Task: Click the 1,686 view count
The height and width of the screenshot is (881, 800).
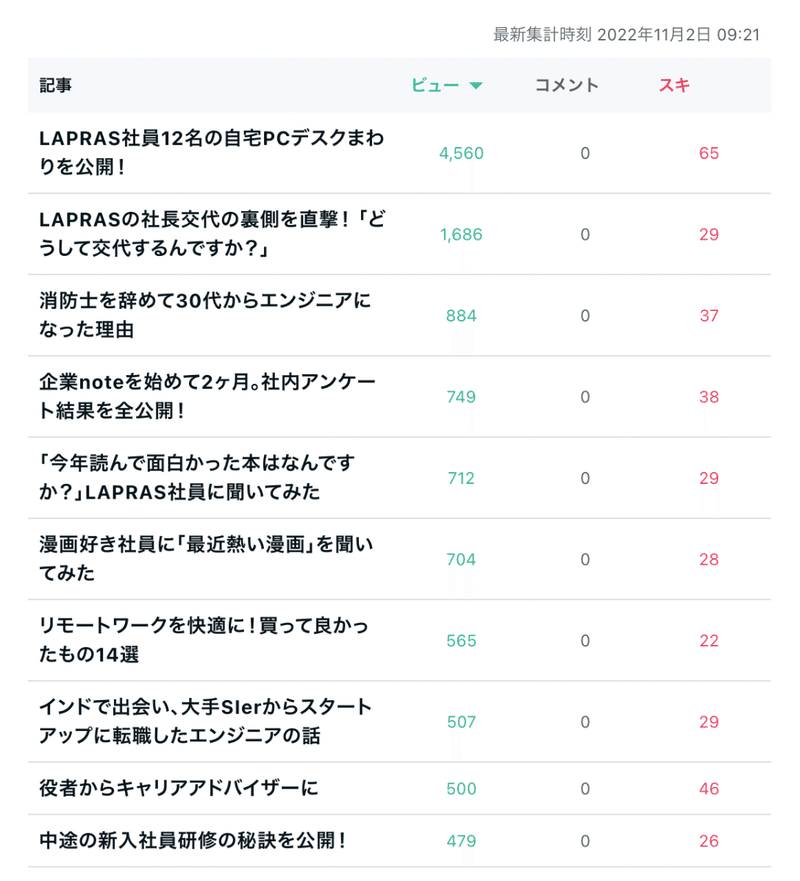Action: click(461, 234)
